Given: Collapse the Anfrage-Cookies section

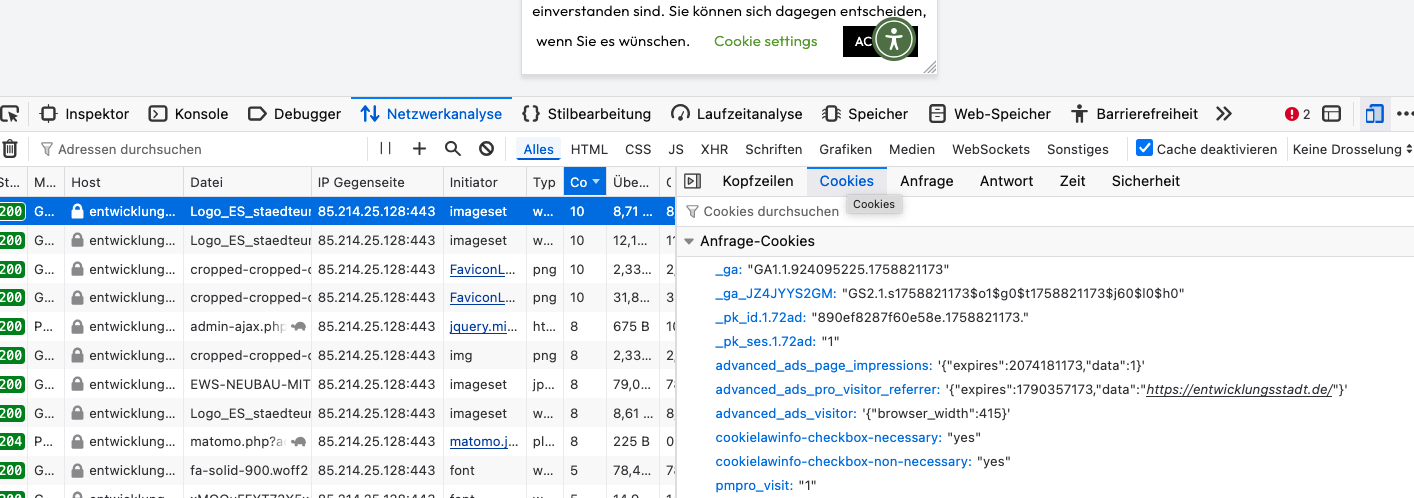Looking at the screenshot, I should click(x=689, y=241).
